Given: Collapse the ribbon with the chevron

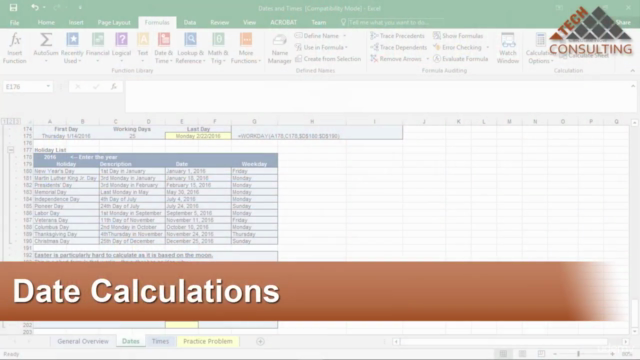Looking at the screenshot, I should [633, 71].
